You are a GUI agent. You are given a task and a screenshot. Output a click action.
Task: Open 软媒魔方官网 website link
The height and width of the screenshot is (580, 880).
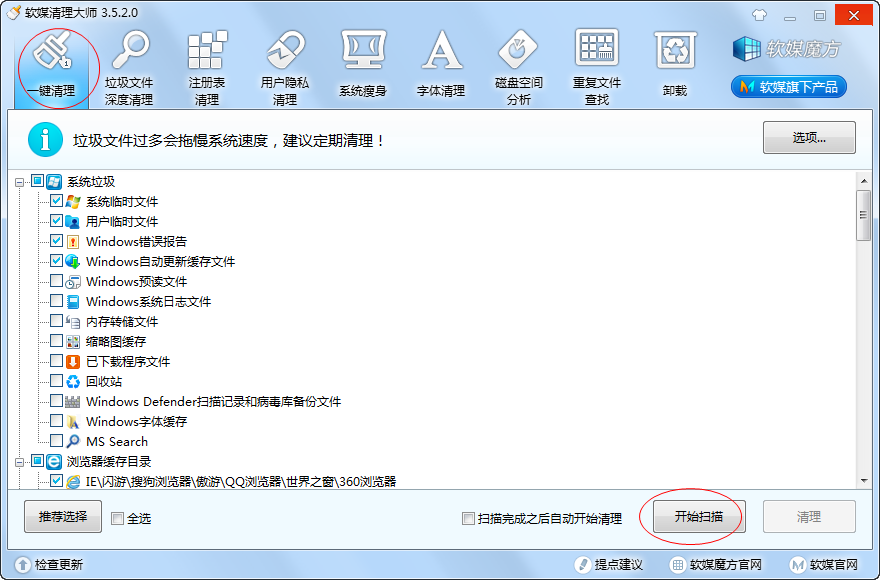tap(716, 564)
